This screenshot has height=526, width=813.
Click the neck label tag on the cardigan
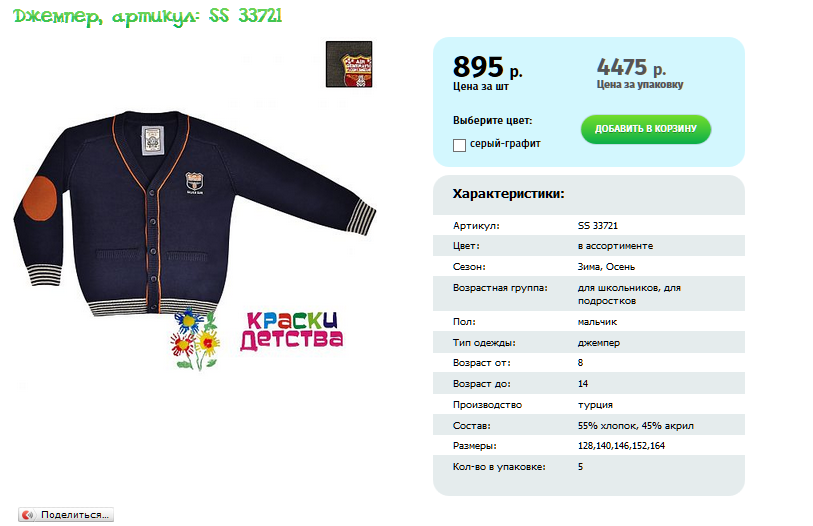click(x=152, y=141)
